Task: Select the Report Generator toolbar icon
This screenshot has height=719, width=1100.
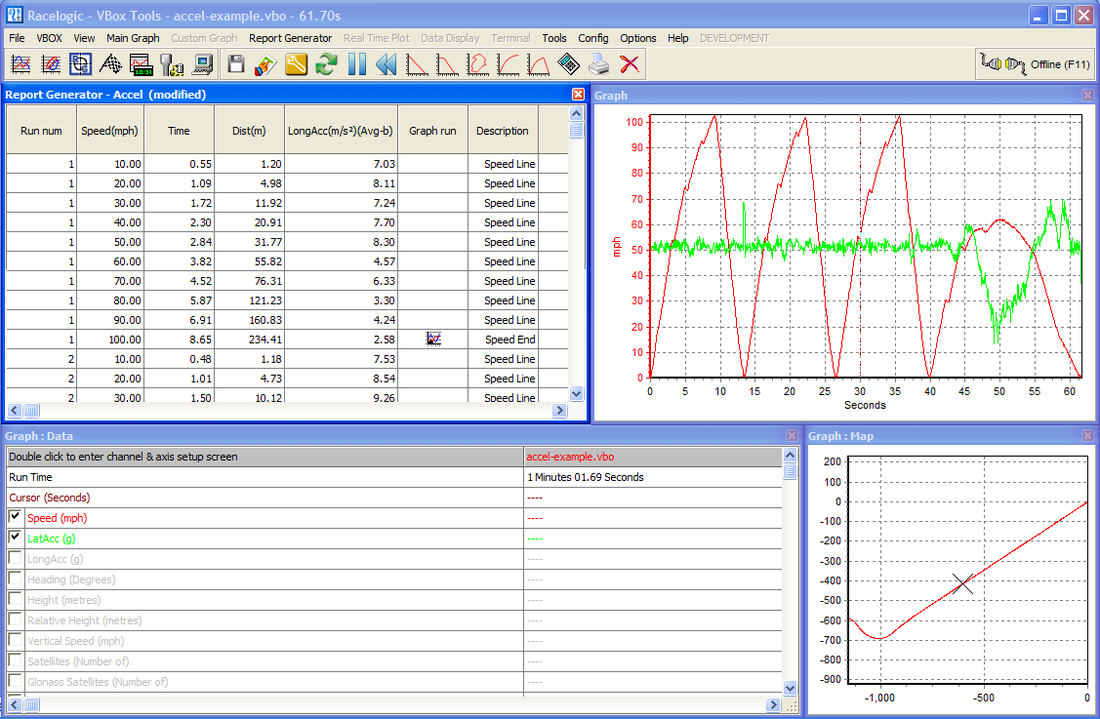Action: point(80,65)
